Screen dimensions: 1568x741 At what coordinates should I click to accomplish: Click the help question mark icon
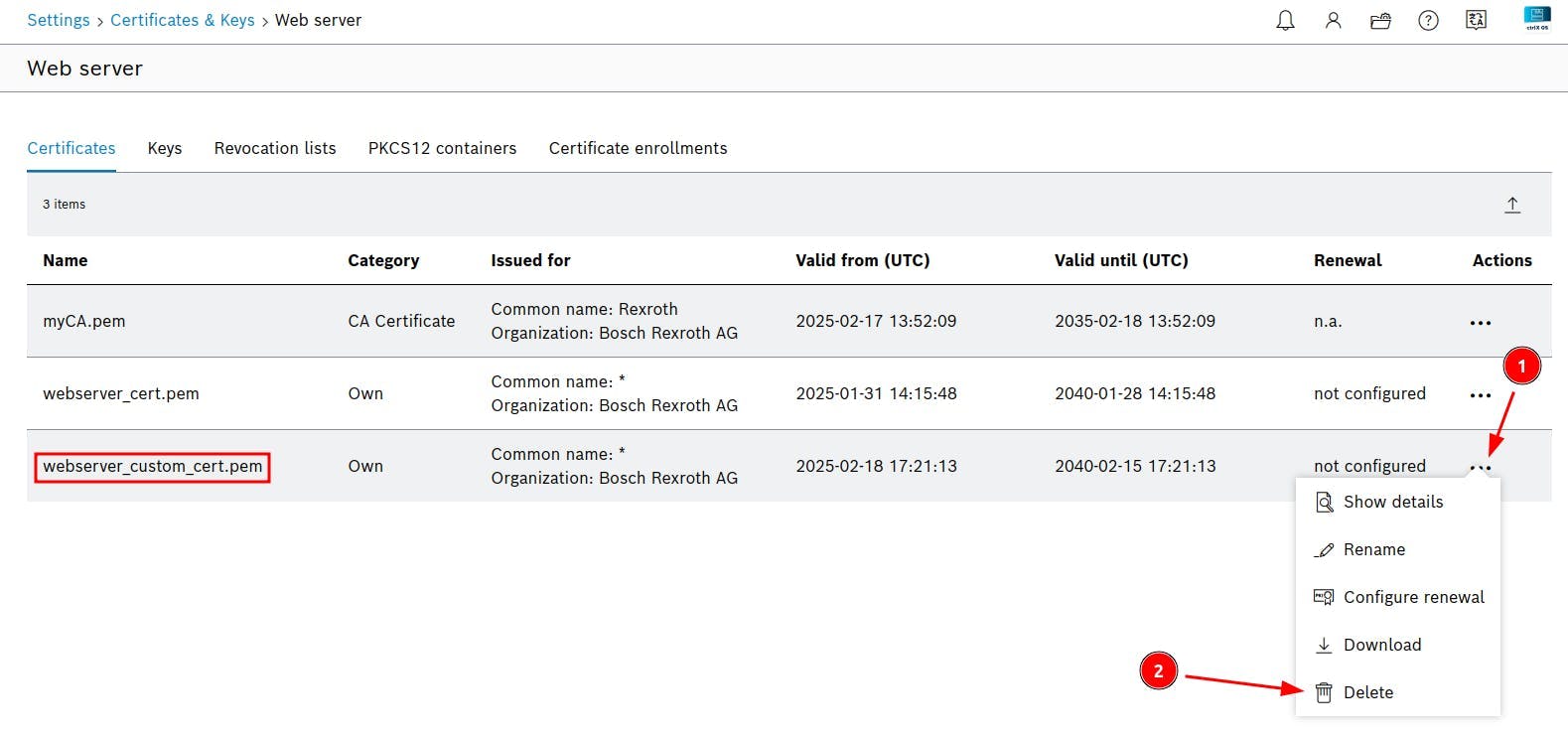(1428, 20)
